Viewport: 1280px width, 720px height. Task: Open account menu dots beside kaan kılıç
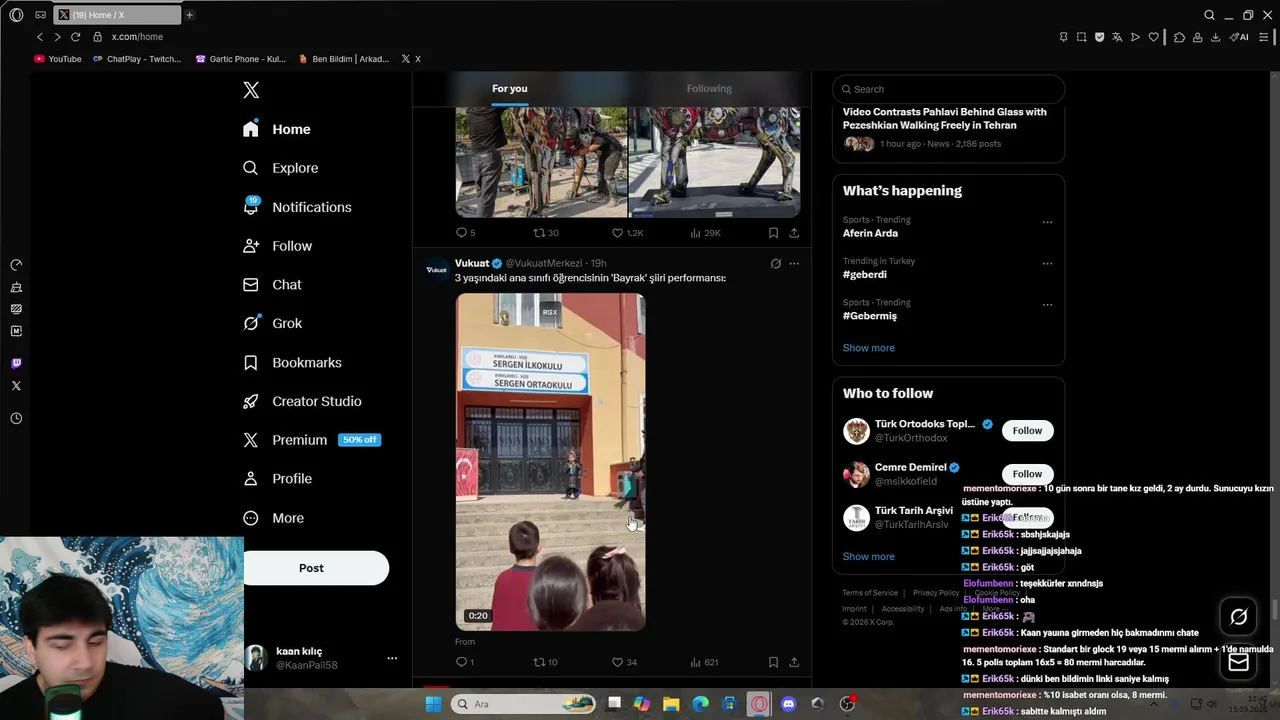(392, 658)
